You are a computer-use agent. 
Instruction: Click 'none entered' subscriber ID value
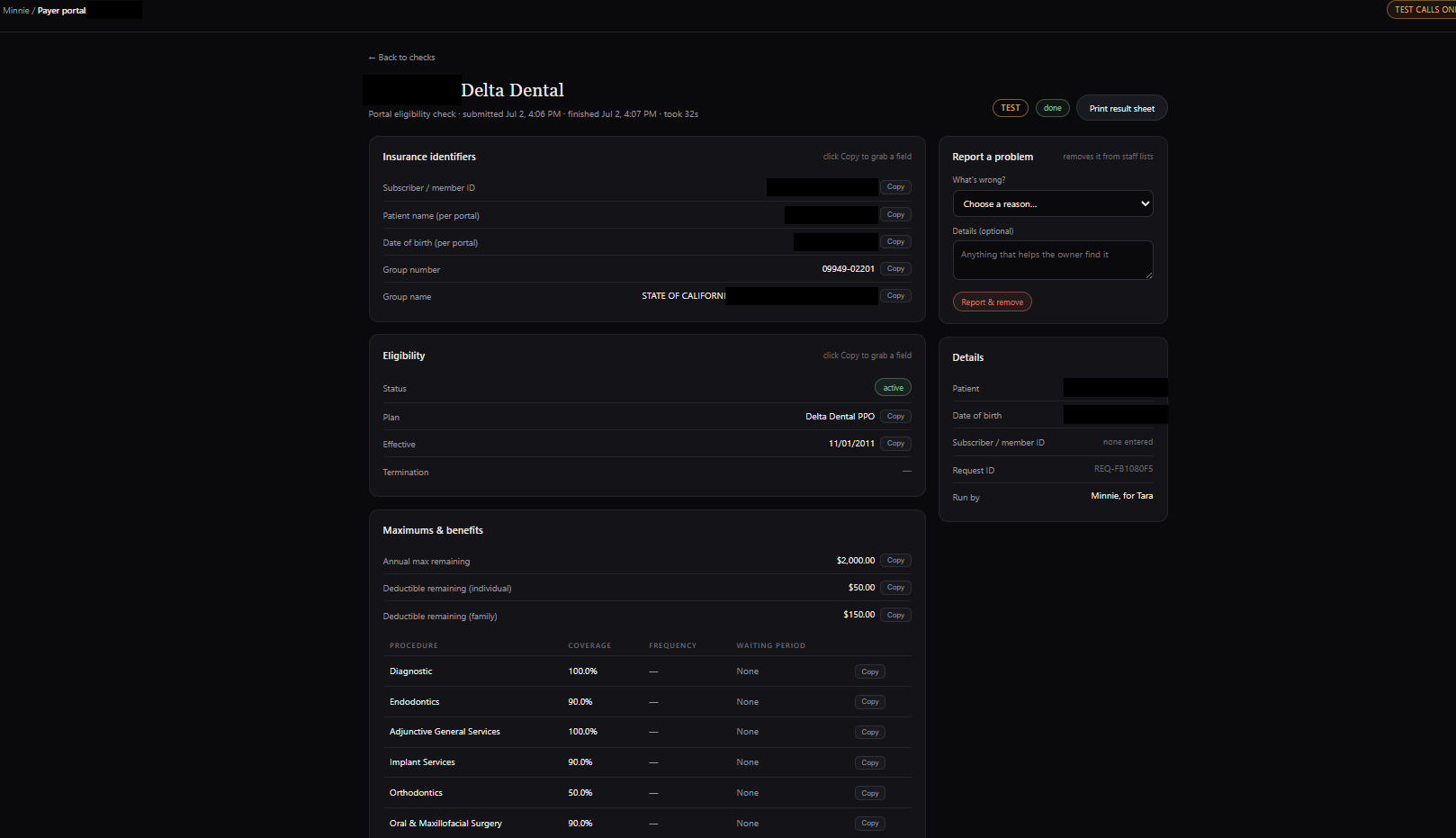tap(1128, 442)
